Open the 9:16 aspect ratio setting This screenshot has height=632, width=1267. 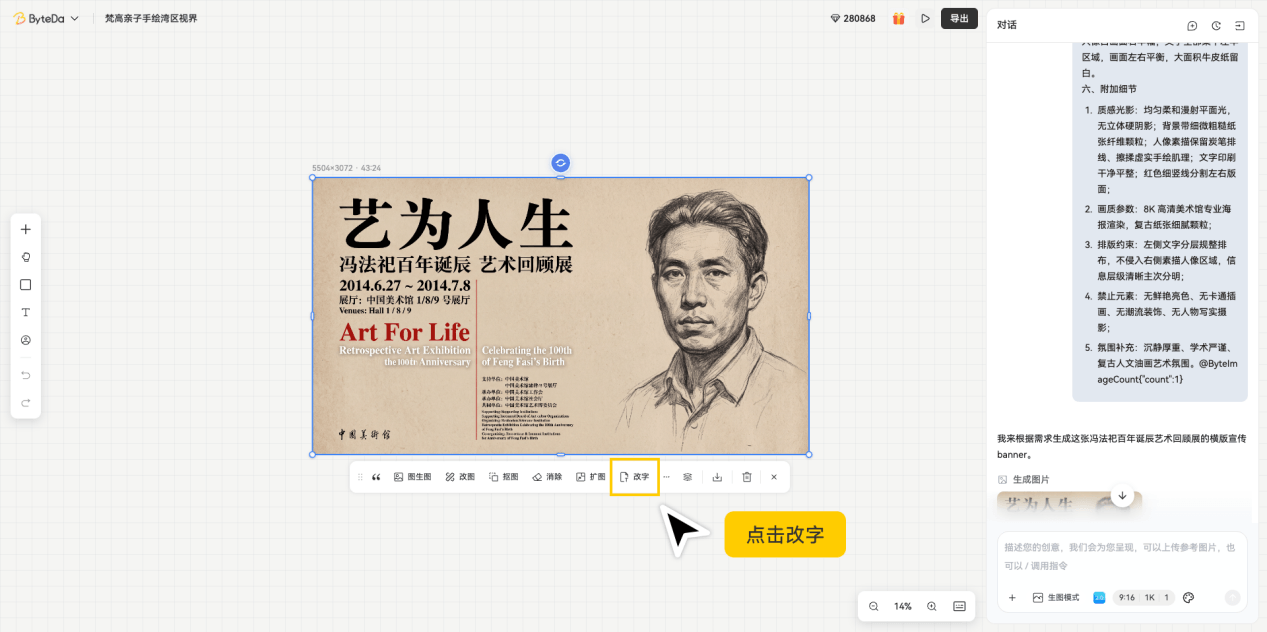point(1127,597)
